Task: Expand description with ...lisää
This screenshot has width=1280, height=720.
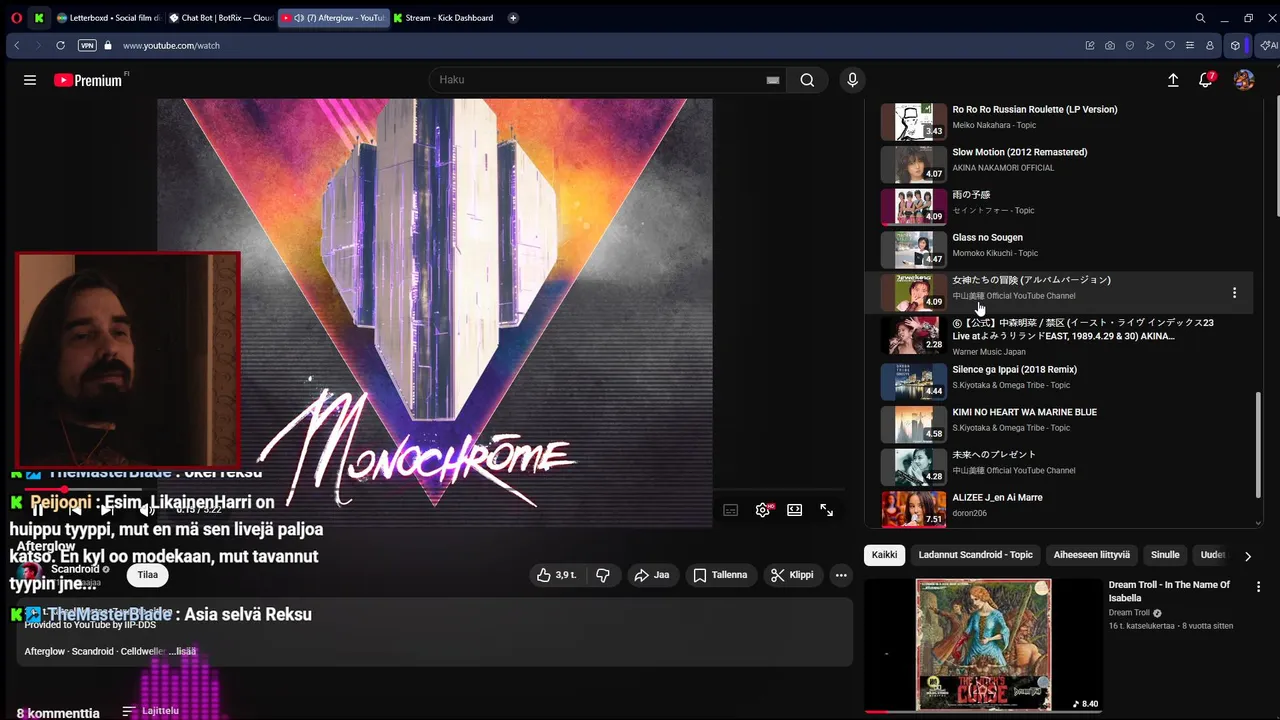Action: [184, 651]
